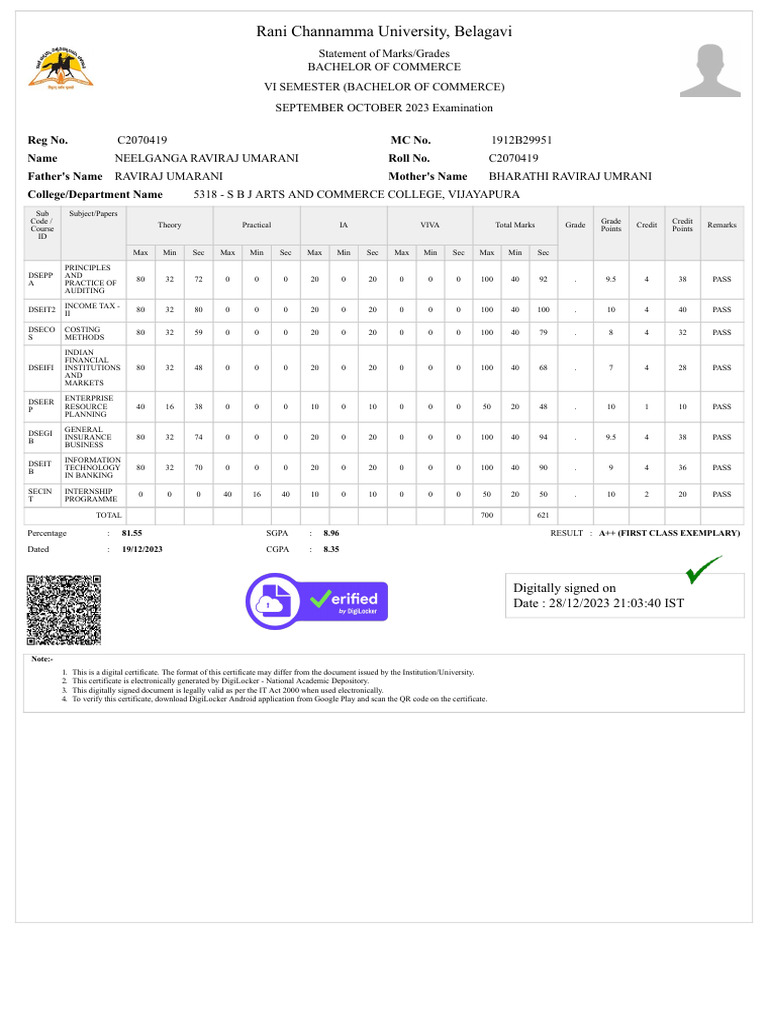Screen dimensions: 768x1024
Task: Click result 'A++ (FIRST CLASS EXEMPLARY)'
Action: [669, 534]
